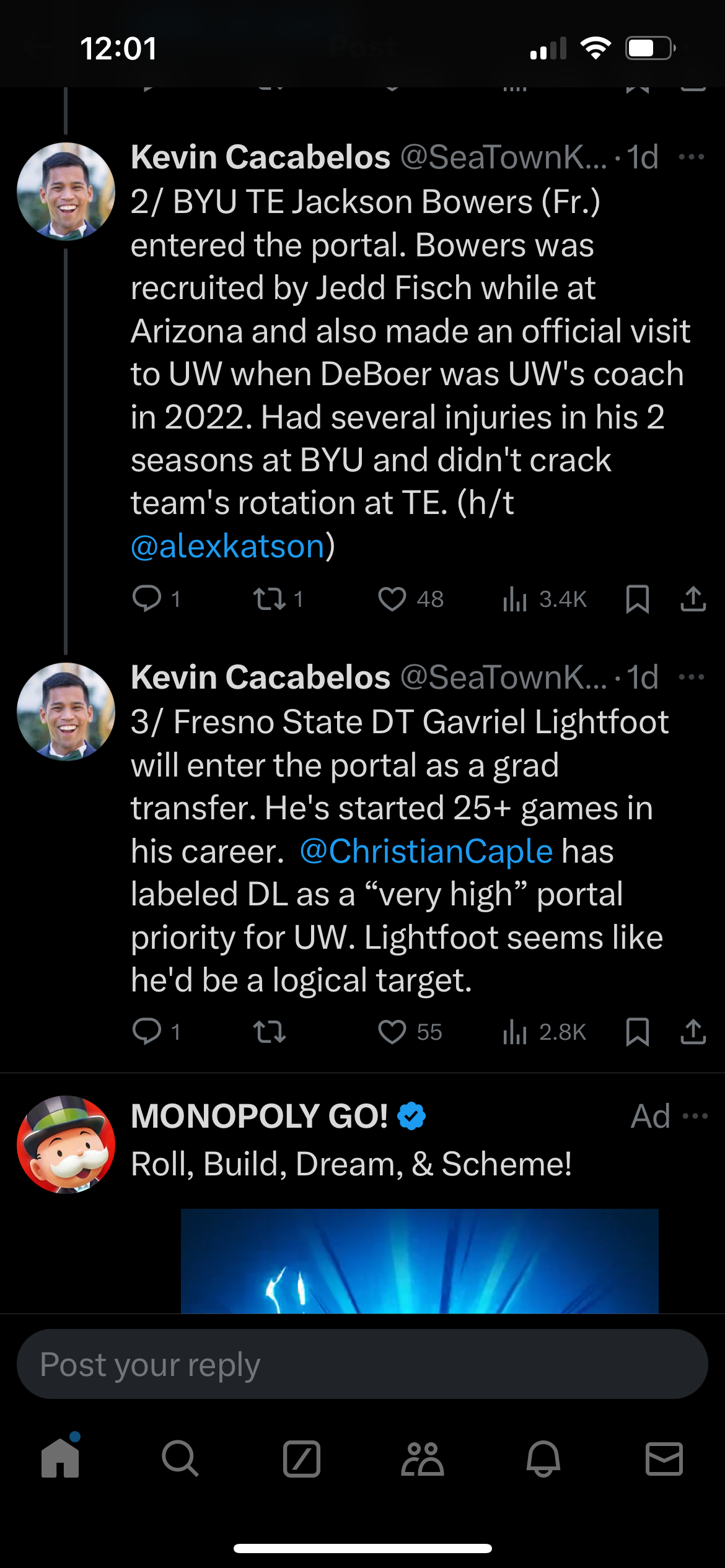Share the Gavriel Lightfoot tweet
The height and width of the screenshot is (1568, 725).
693,1032
